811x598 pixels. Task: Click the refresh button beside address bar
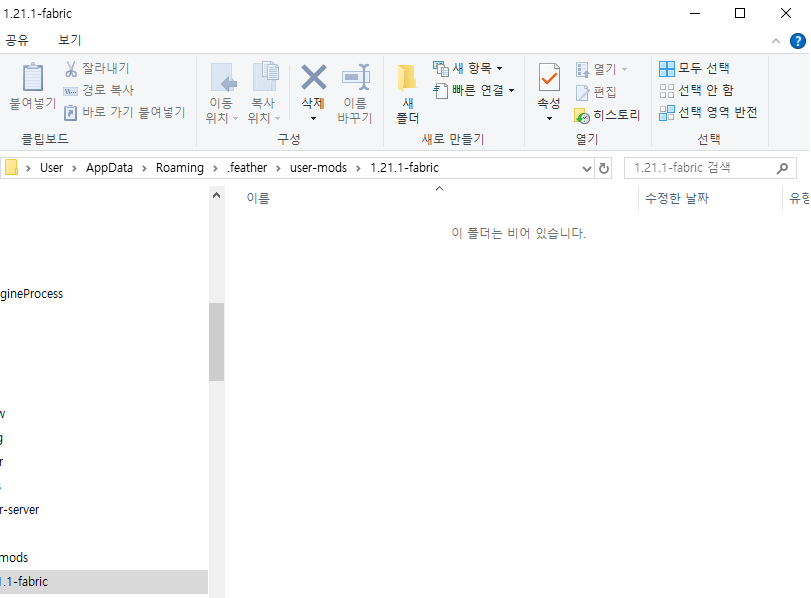(x=604, y=168)
